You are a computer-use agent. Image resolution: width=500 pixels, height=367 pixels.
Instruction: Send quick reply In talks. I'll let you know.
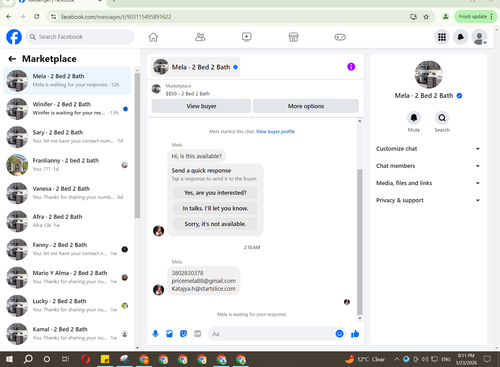(215, 208)
